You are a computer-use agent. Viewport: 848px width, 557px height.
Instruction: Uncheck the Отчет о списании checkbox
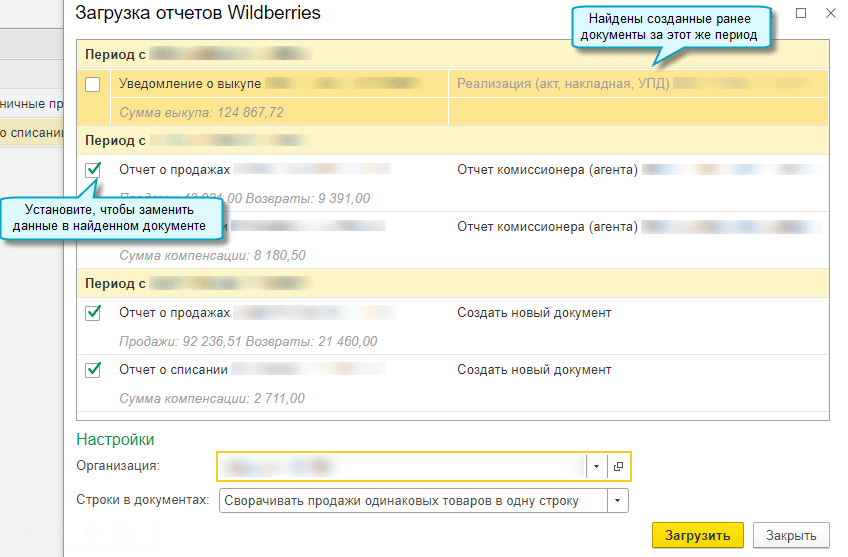pos(92,370)
